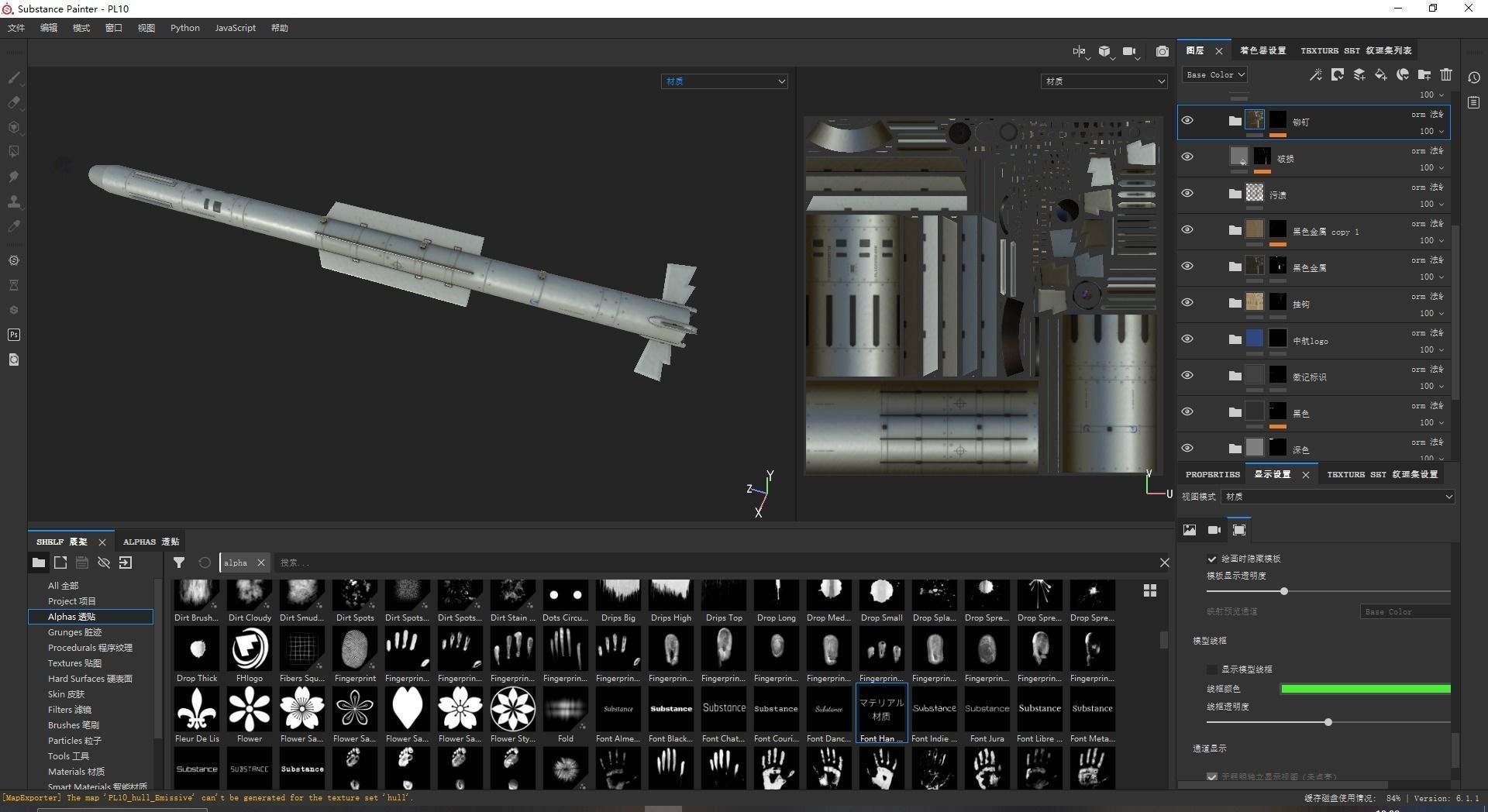Click the shelf filter funnel icon
Screen dimensions: 1488x812
point(179,563)
